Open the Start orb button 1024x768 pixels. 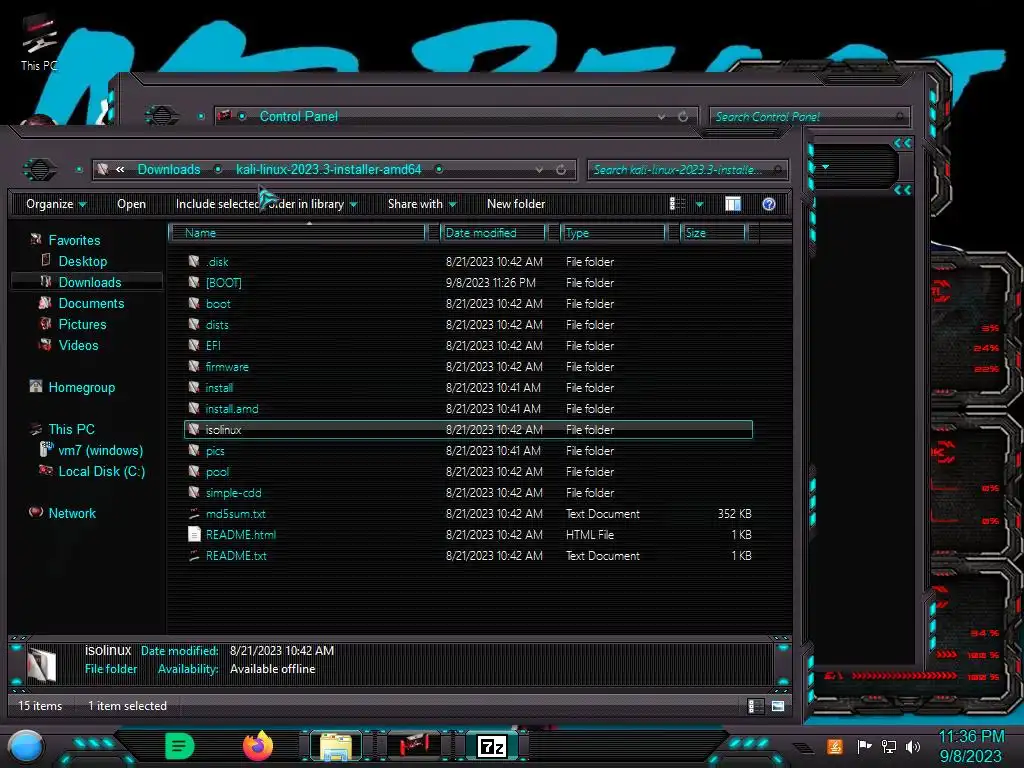click(x=26, y=746)
